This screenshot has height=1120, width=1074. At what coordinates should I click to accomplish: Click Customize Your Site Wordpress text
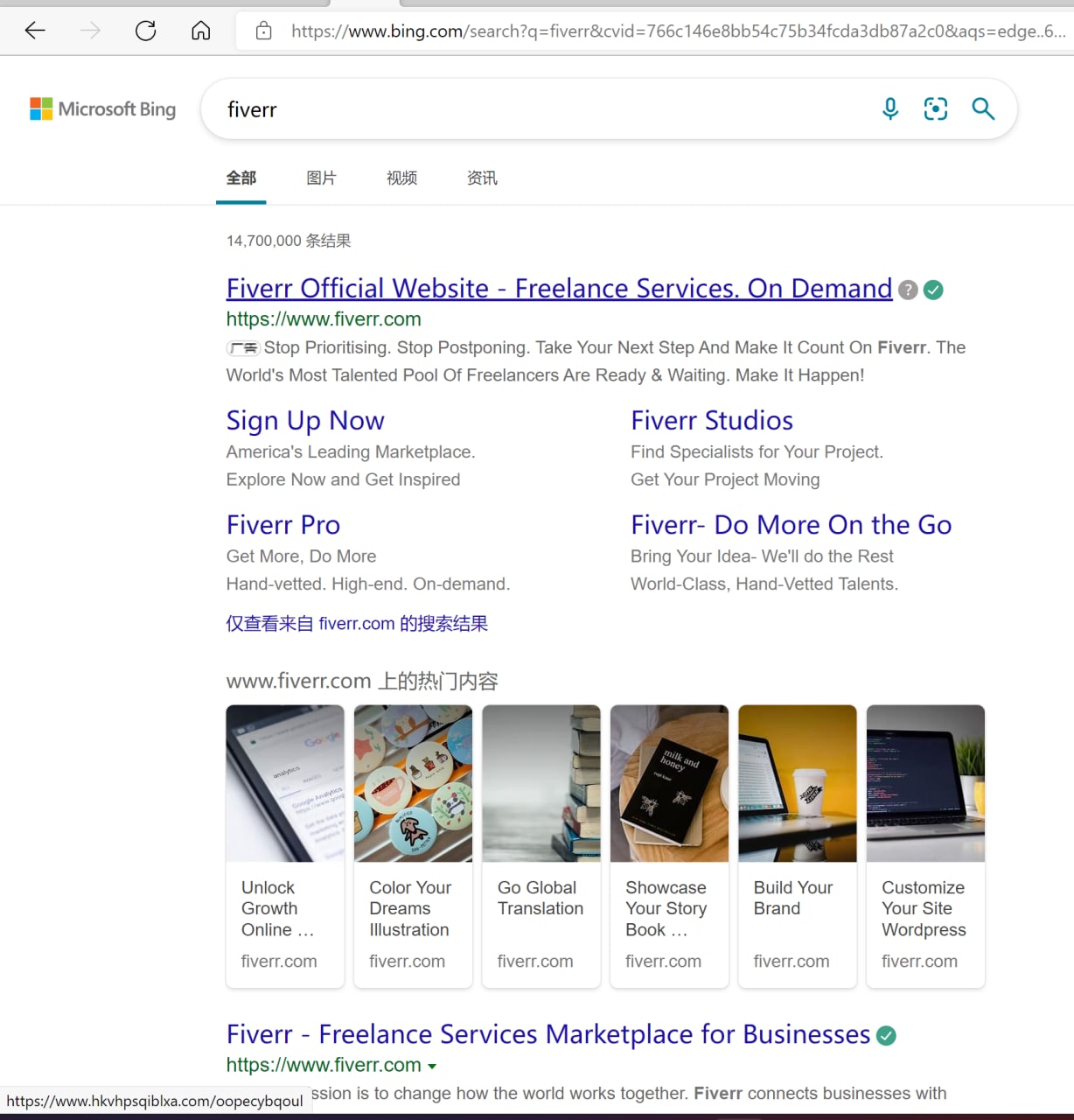coord(924,908)
